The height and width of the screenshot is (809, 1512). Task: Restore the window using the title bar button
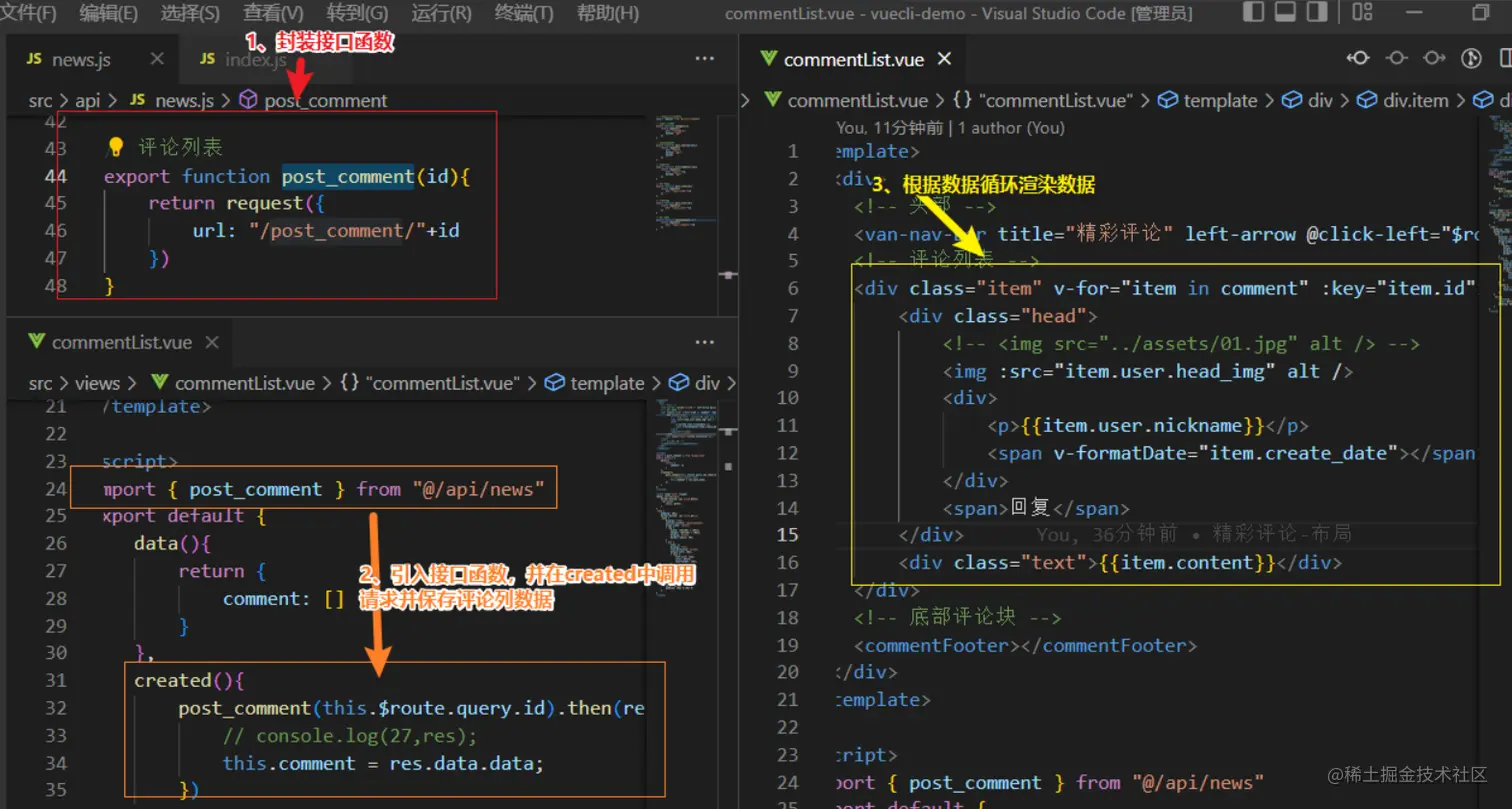1481,12
